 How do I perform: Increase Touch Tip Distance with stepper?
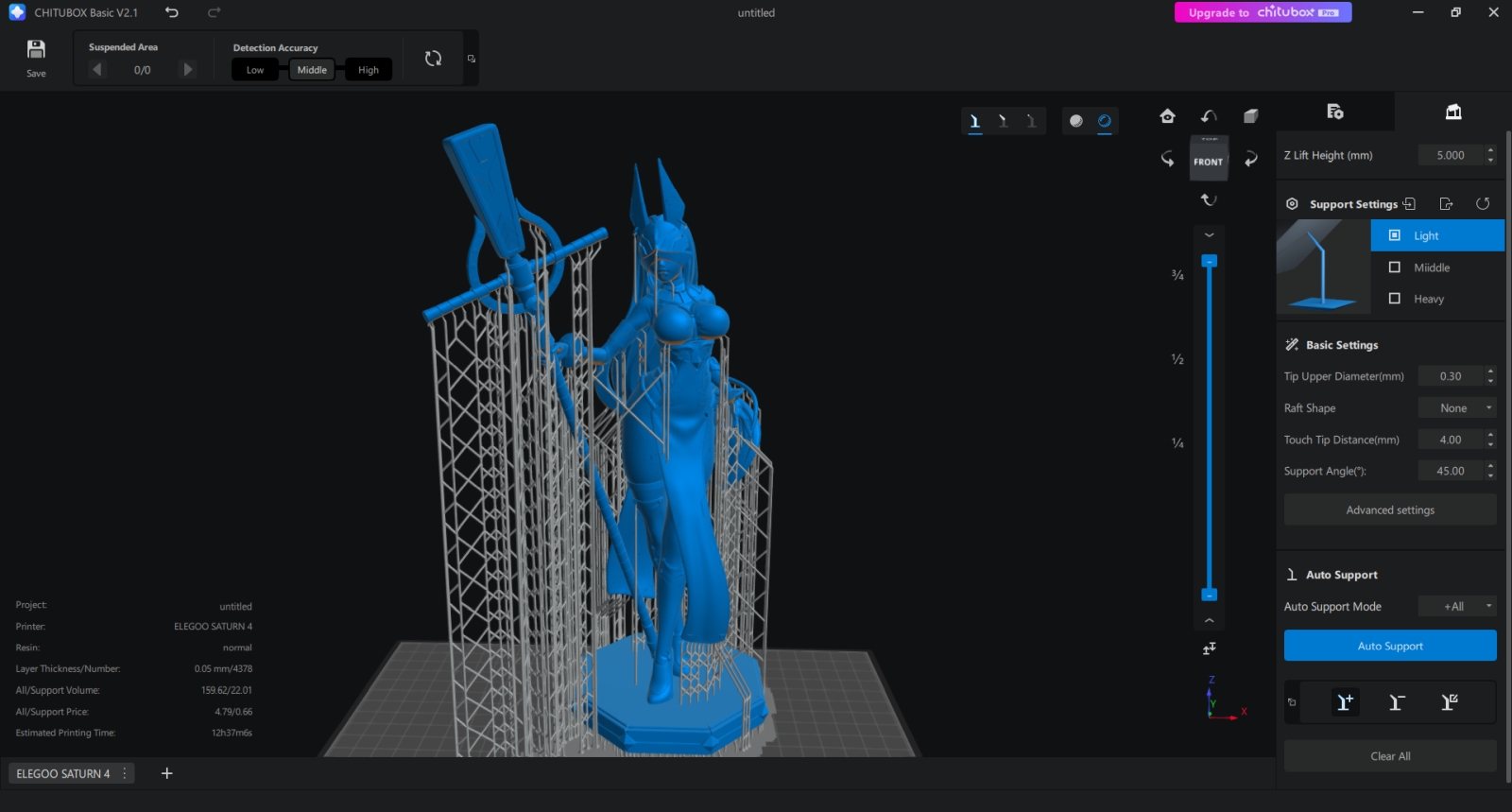(x=1490, y=435)
